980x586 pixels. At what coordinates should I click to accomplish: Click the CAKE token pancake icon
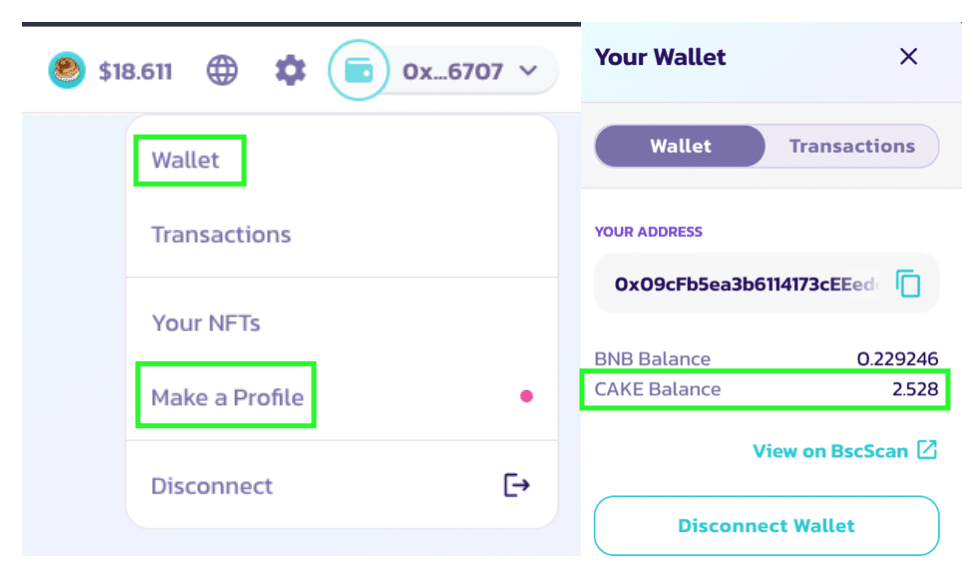click(x=67, y=71)
